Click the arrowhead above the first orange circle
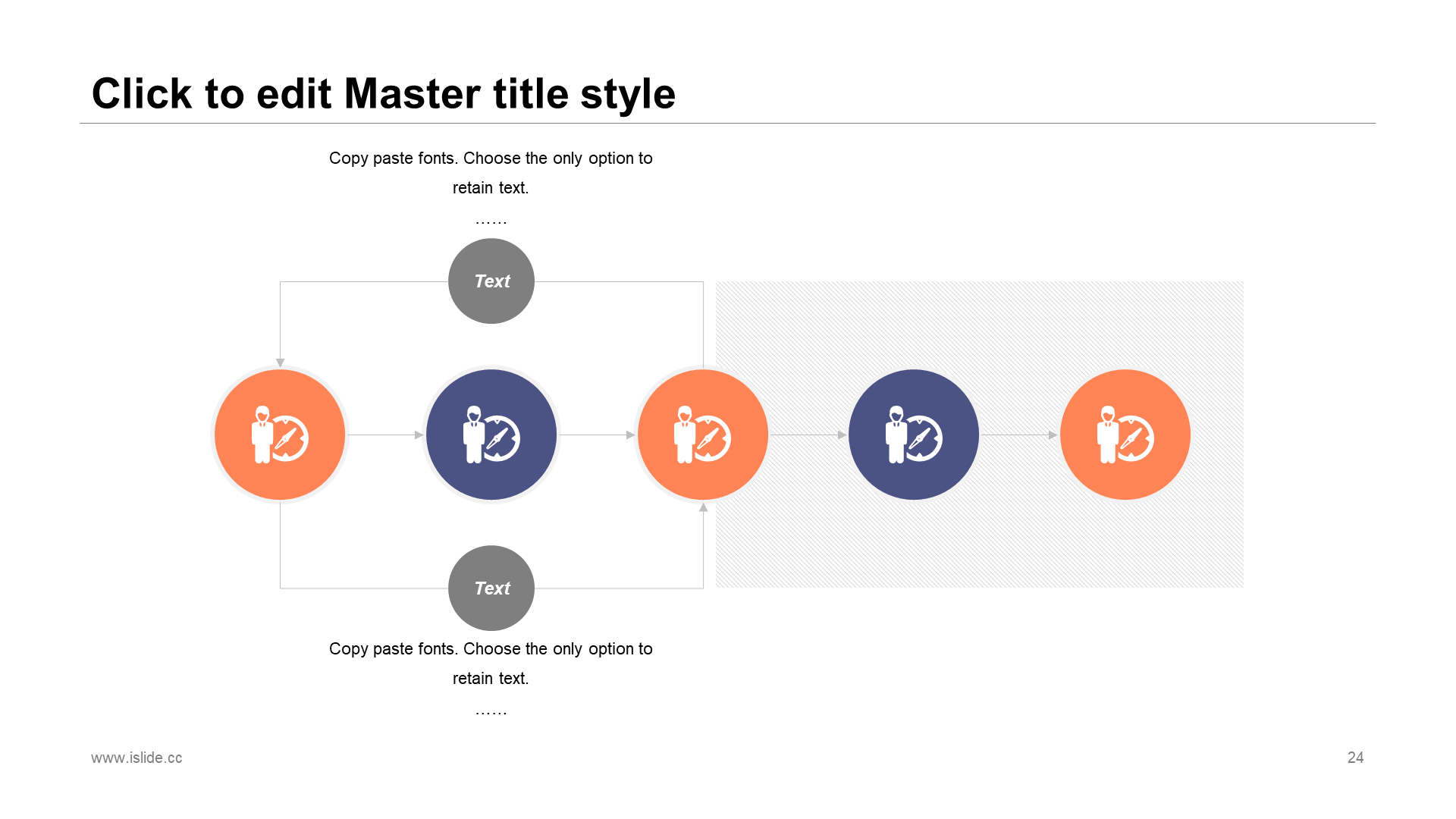This screenshot has width=1456, height=819. coord(280,362)
